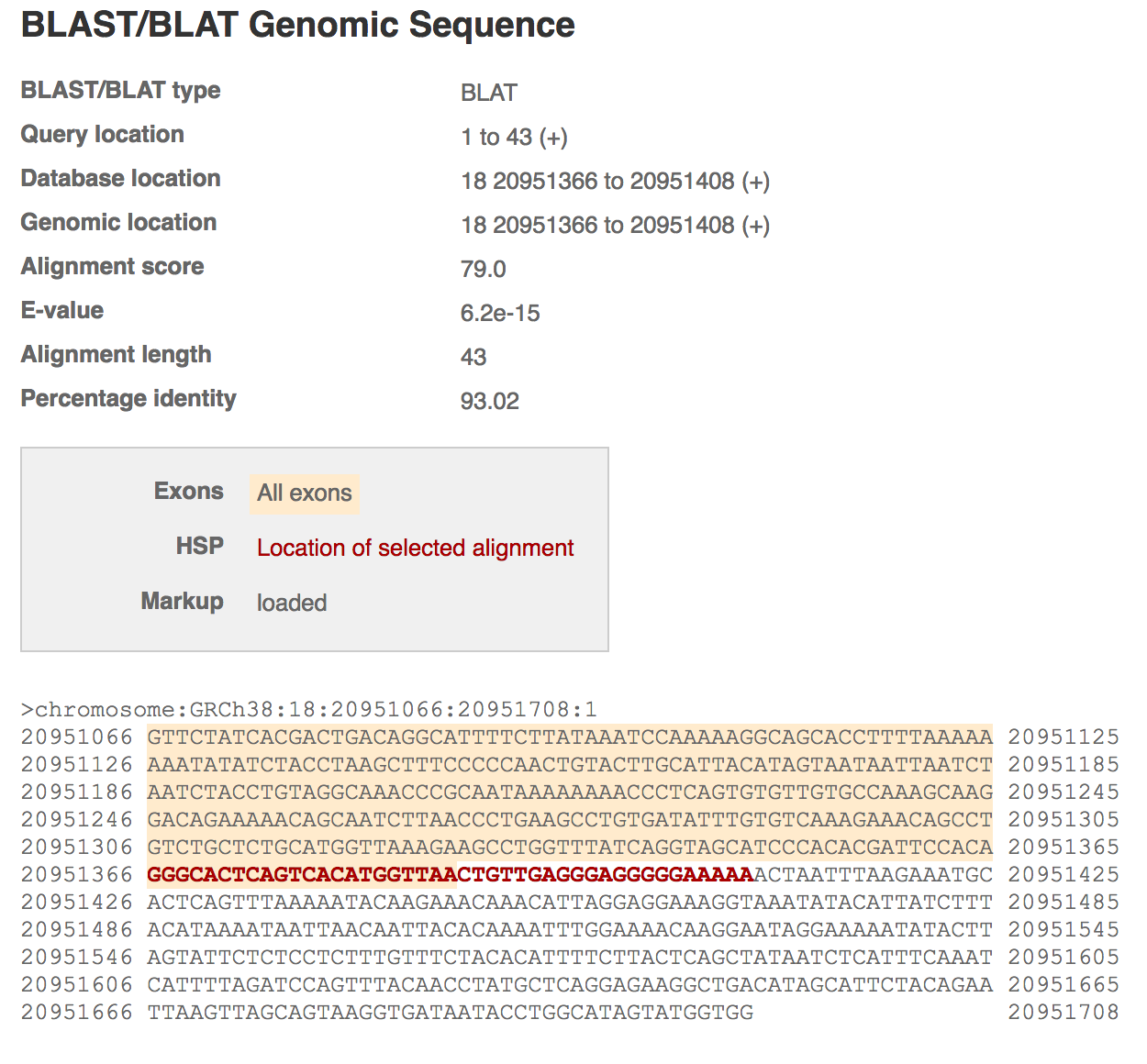Click the Genomic location coordinates value
The width and height of the screenshot is (1147, 1064).
[615, 225]
